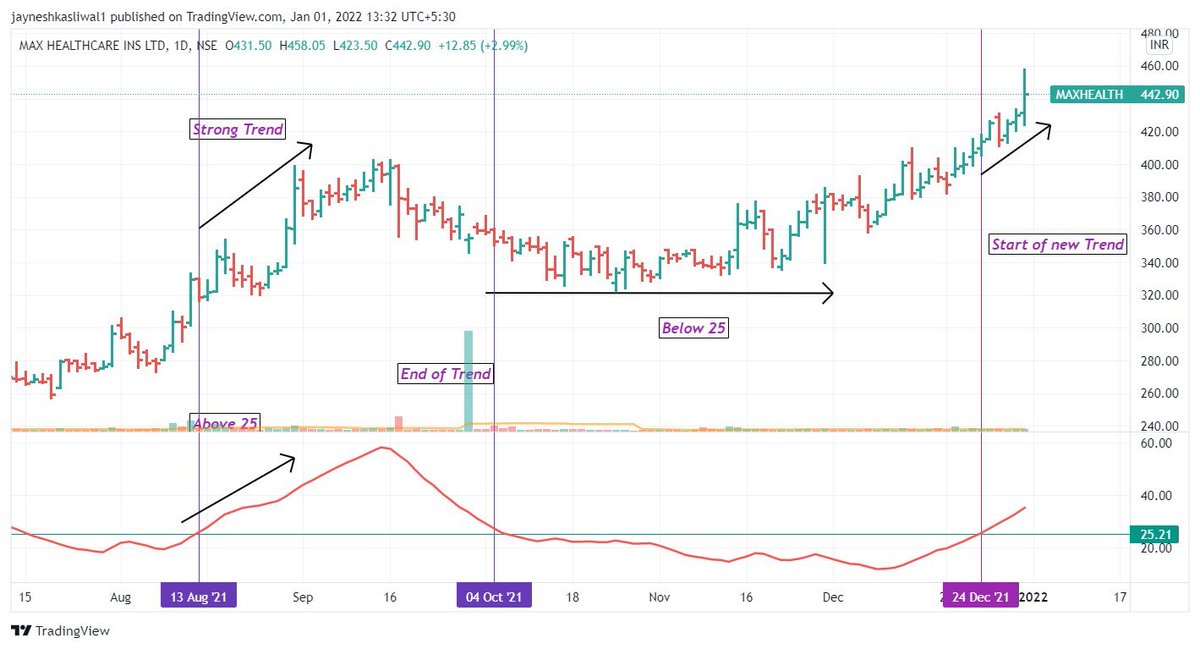Select the 'Strong Trend' annotation label

[x=238, y=129]
